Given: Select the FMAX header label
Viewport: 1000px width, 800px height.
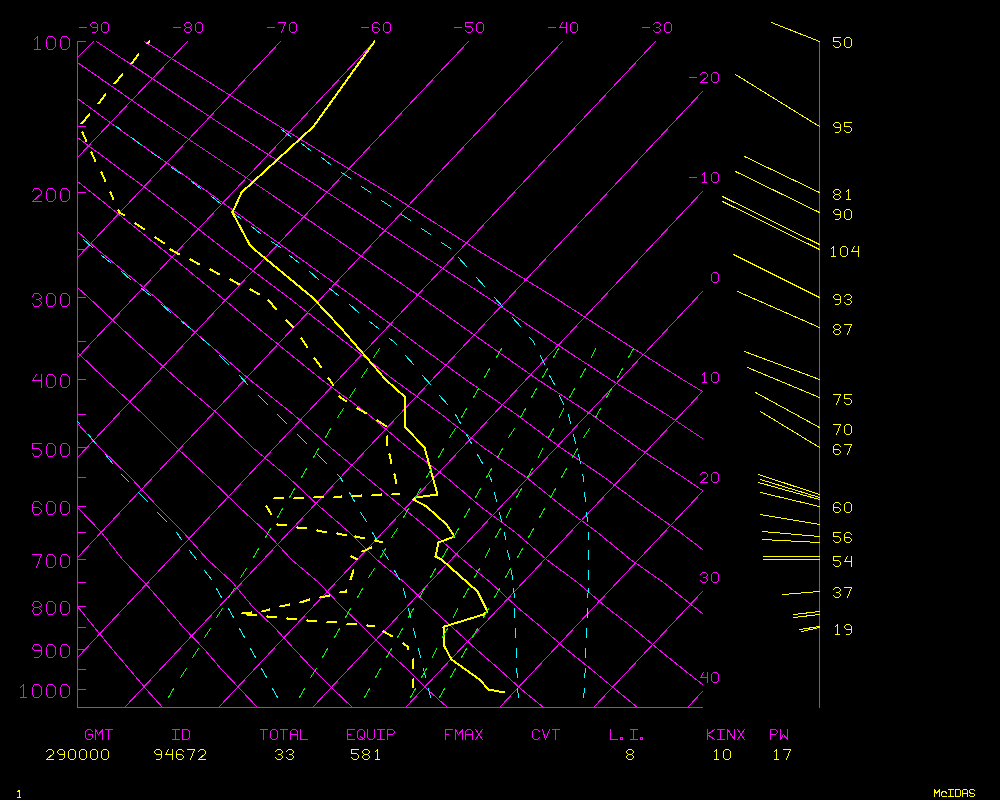Looking at the screenshot, I should pos(463,735).
